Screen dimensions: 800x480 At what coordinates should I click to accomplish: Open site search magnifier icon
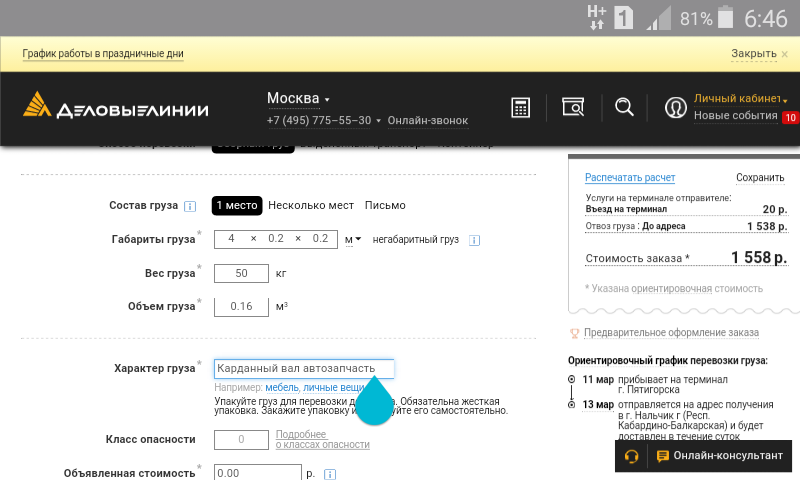pos(624,107)
